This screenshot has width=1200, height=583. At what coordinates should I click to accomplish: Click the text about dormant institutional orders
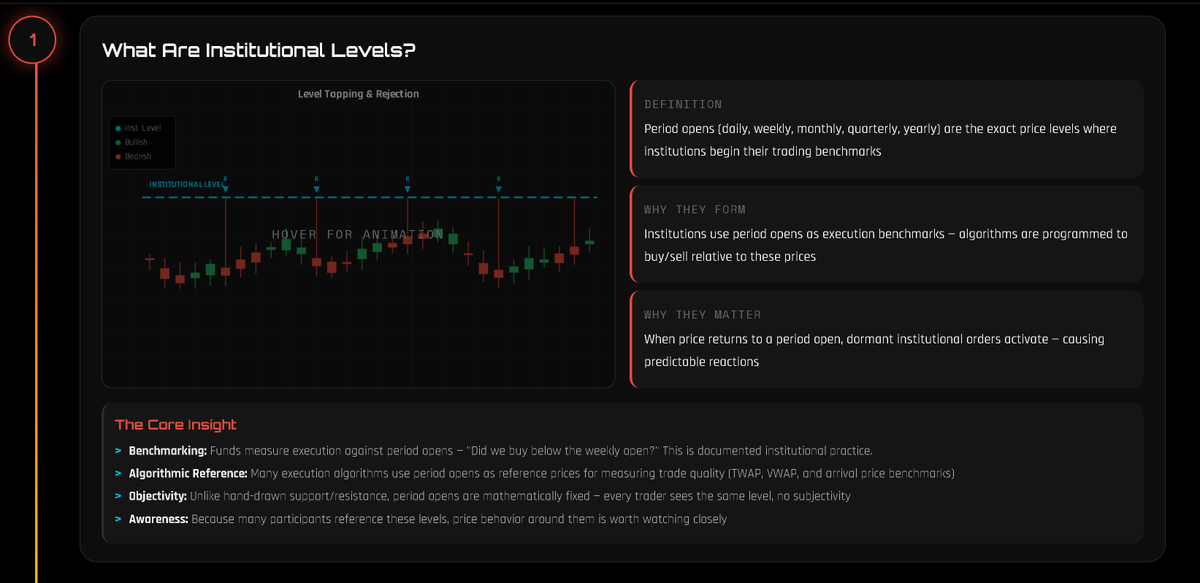874,350
